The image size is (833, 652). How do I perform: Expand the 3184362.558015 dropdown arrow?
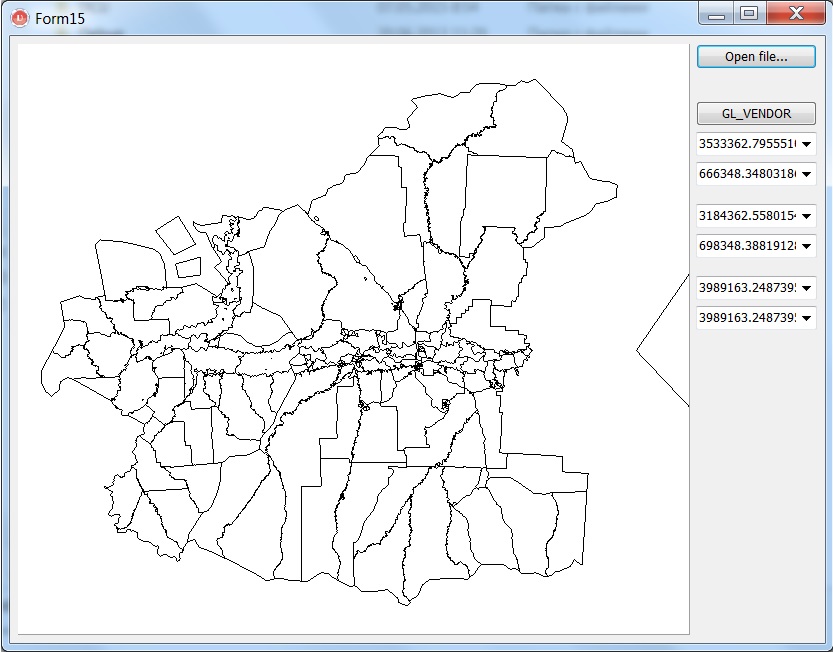(x=806, y=216)
